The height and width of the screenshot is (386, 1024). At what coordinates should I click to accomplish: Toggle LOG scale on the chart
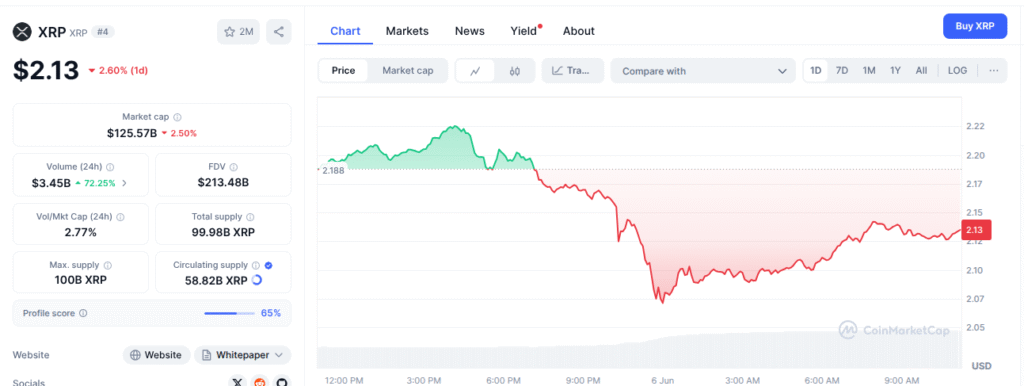click(957, 71)
